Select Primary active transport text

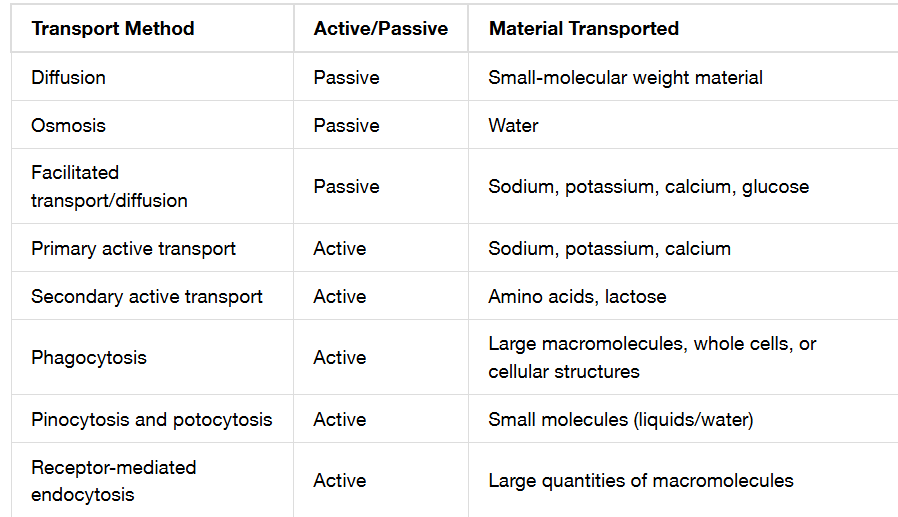click(133, 248)
